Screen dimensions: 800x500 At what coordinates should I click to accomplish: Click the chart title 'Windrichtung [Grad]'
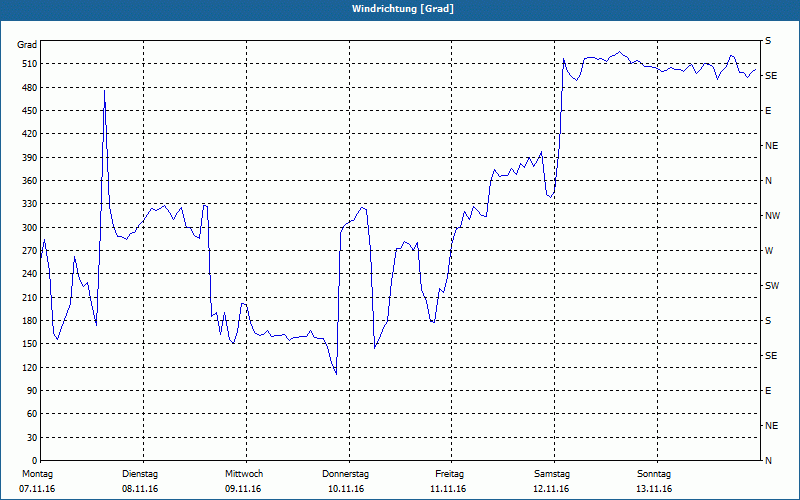click(403, 9)
